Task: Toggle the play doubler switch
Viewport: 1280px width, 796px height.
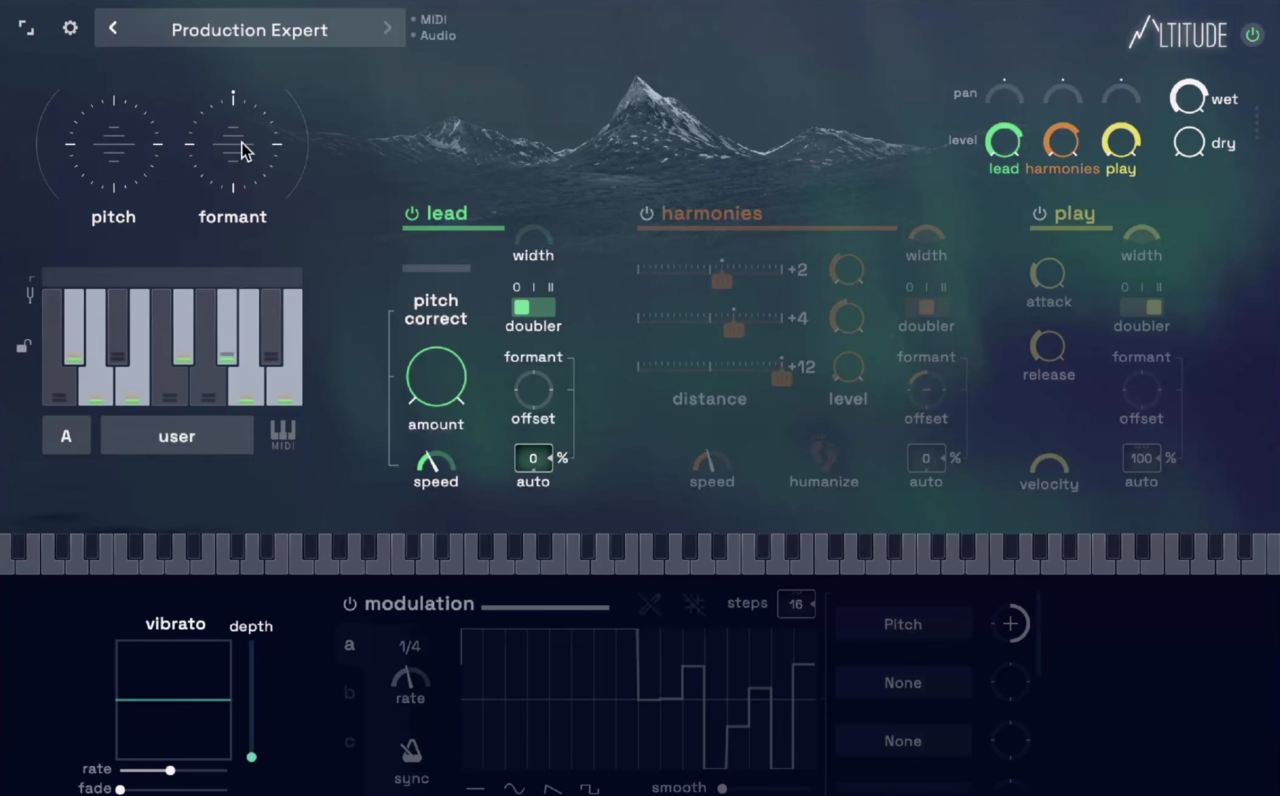Action: [x=1141, y=307]
